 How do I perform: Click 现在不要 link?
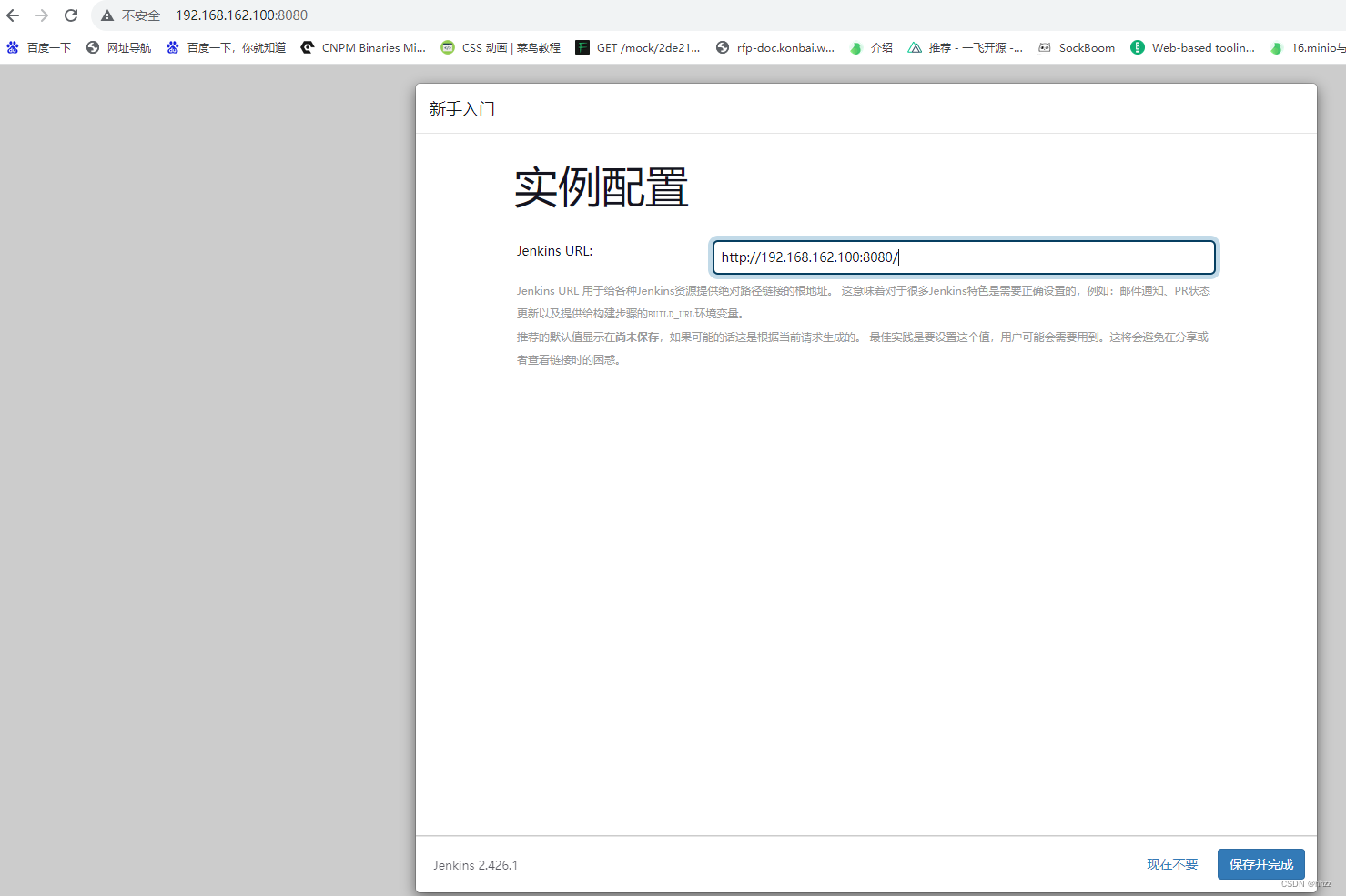tap(1172, 864)
